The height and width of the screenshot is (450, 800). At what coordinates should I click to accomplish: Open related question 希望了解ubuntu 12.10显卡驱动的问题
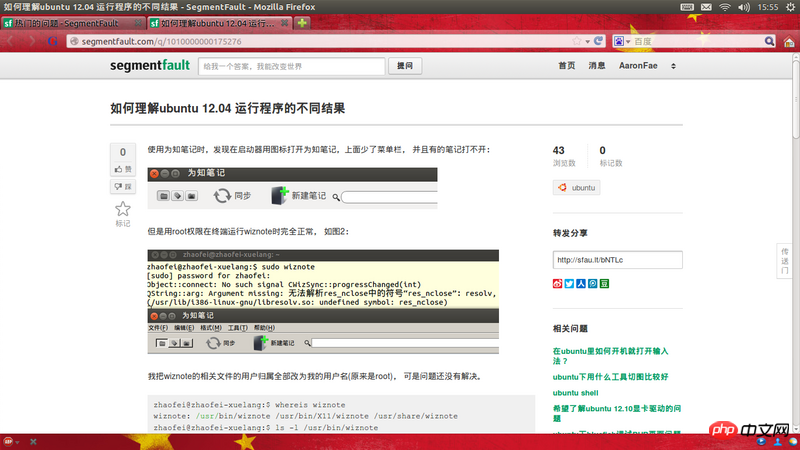tap(617, 413)
